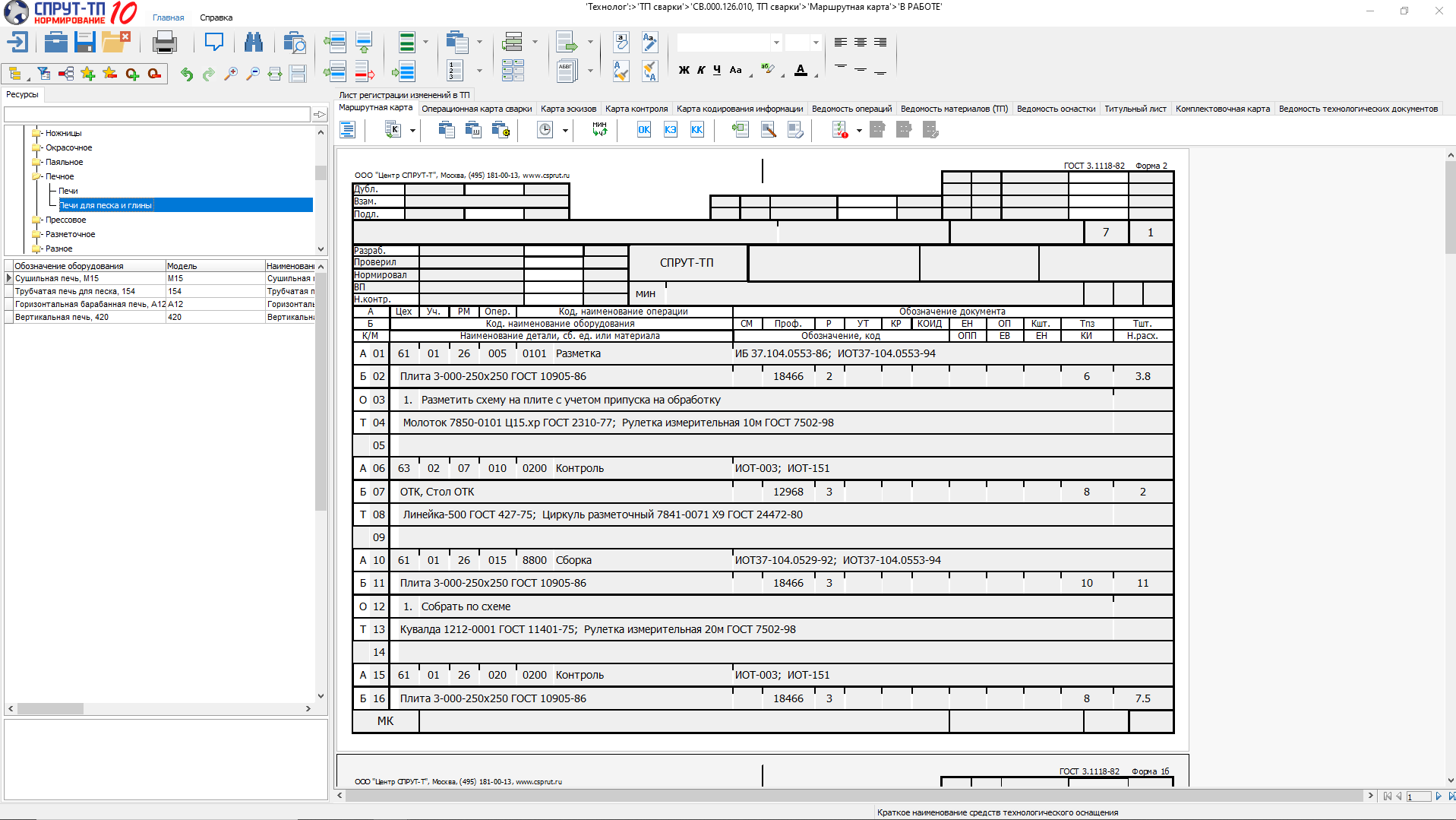Click the green Undo arrow
The width and height of the screenshot is (1456, 820).
[x=186, y=74]
